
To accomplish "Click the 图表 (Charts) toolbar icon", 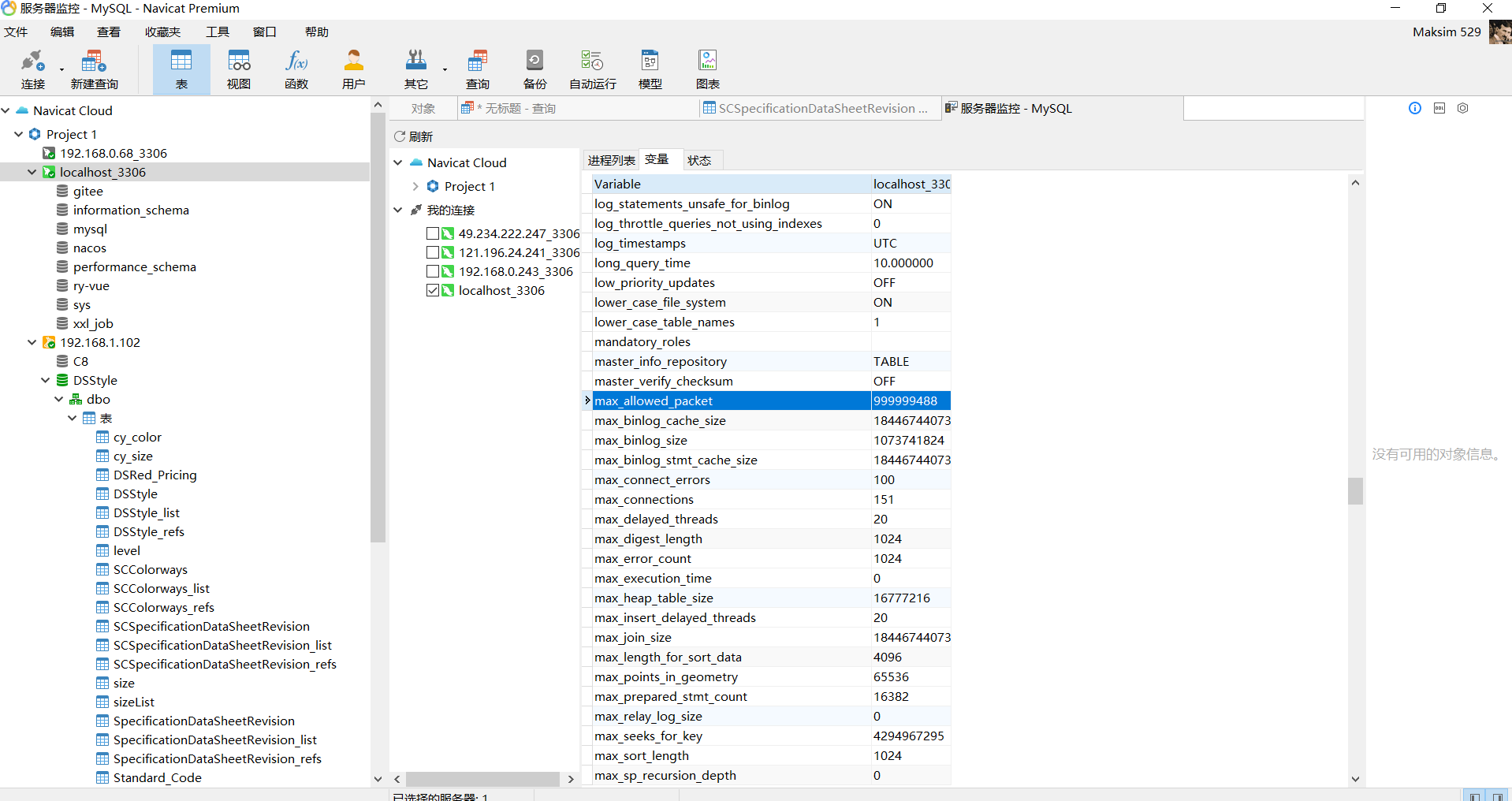I will pyautogui.click(x=707, y=69).
